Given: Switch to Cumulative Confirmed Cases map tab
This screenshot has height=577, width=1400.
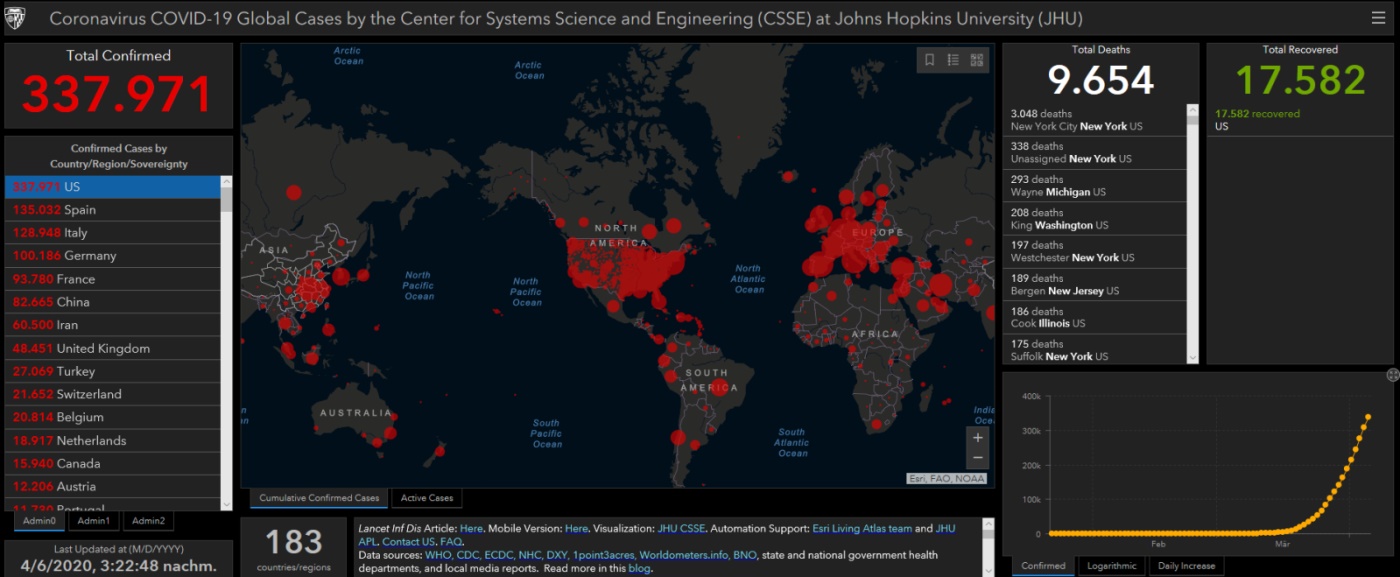Looking at the screenshot, I should [319, 498].
